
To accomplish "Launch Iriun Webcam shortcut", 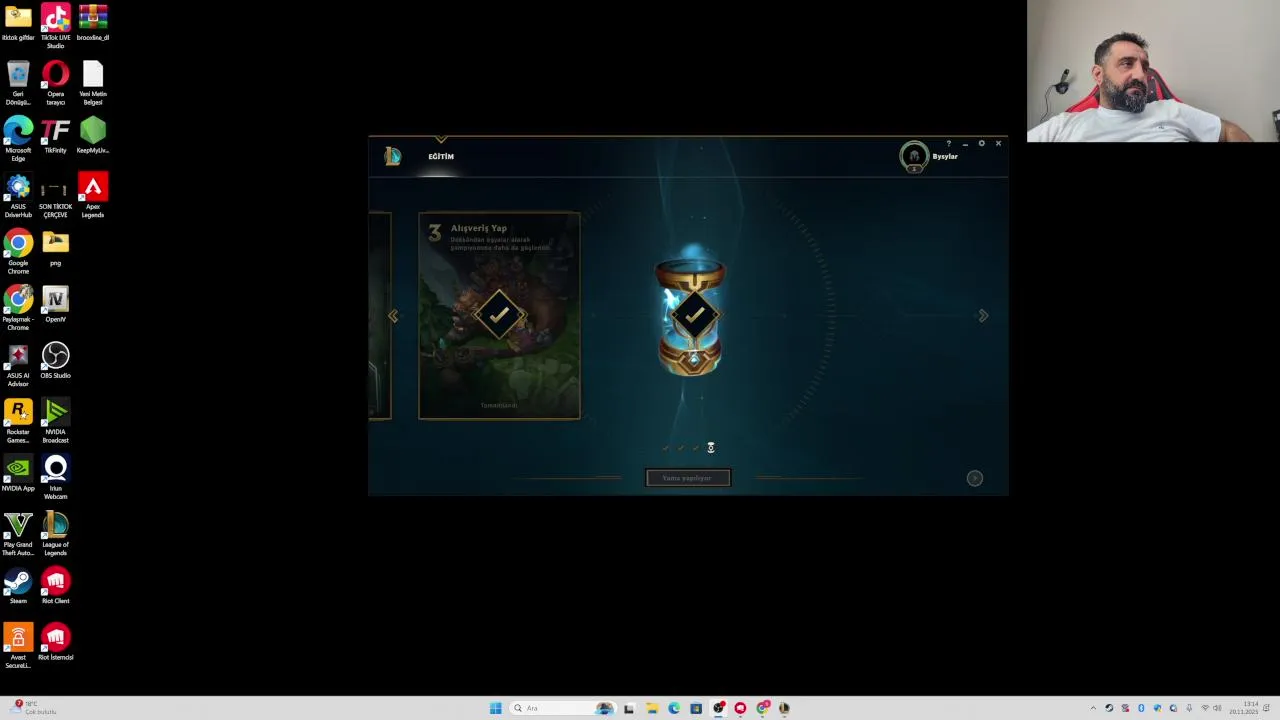I will pos(55,478).
